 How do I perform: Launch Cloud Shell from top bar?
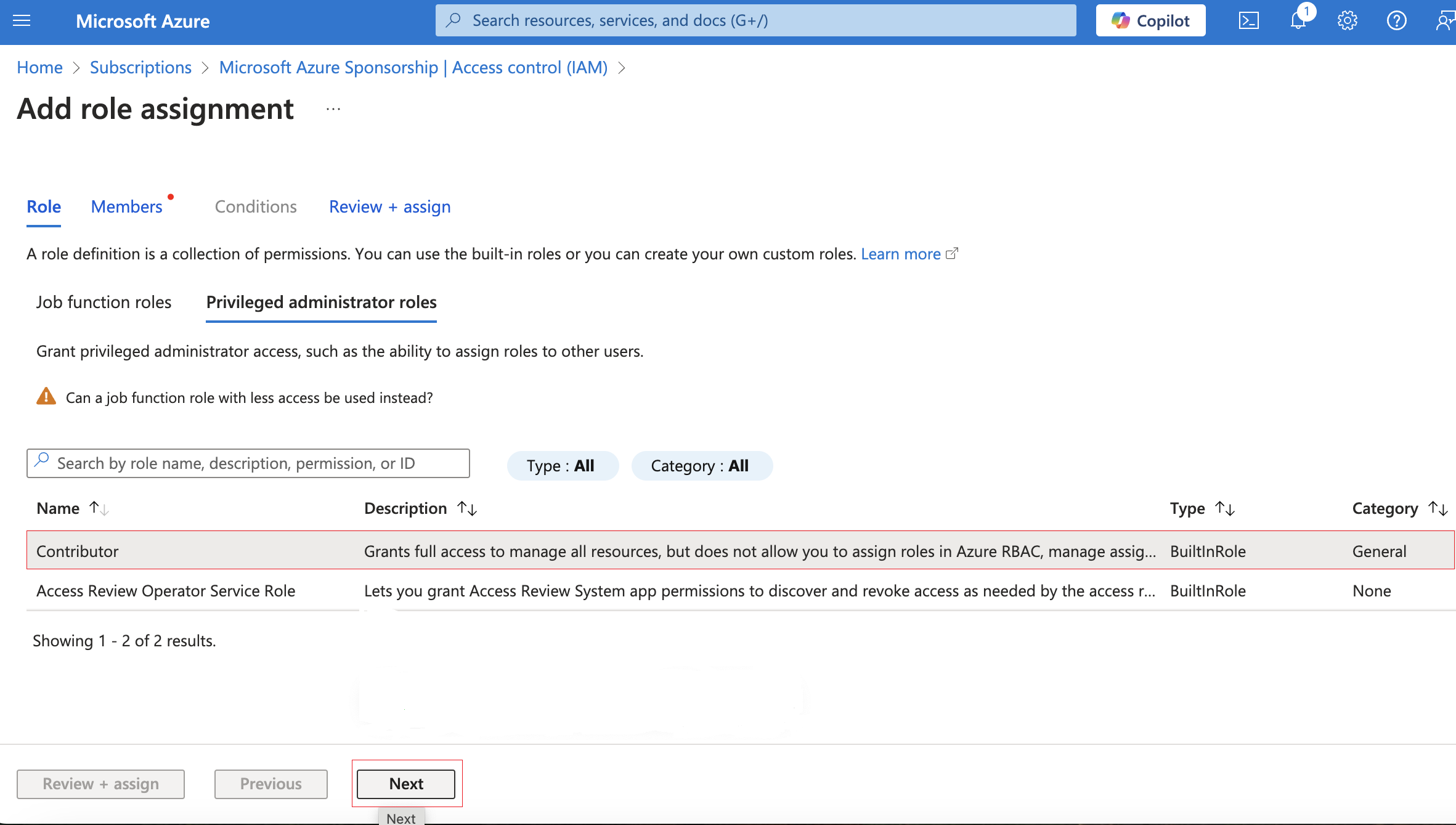[x=1248, y=21]
